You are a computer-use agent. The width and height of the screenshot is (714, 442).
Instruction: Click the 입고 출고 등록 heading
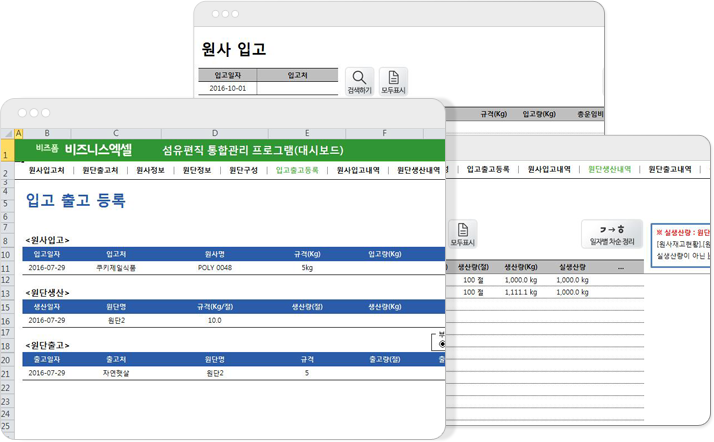(76, 200)
